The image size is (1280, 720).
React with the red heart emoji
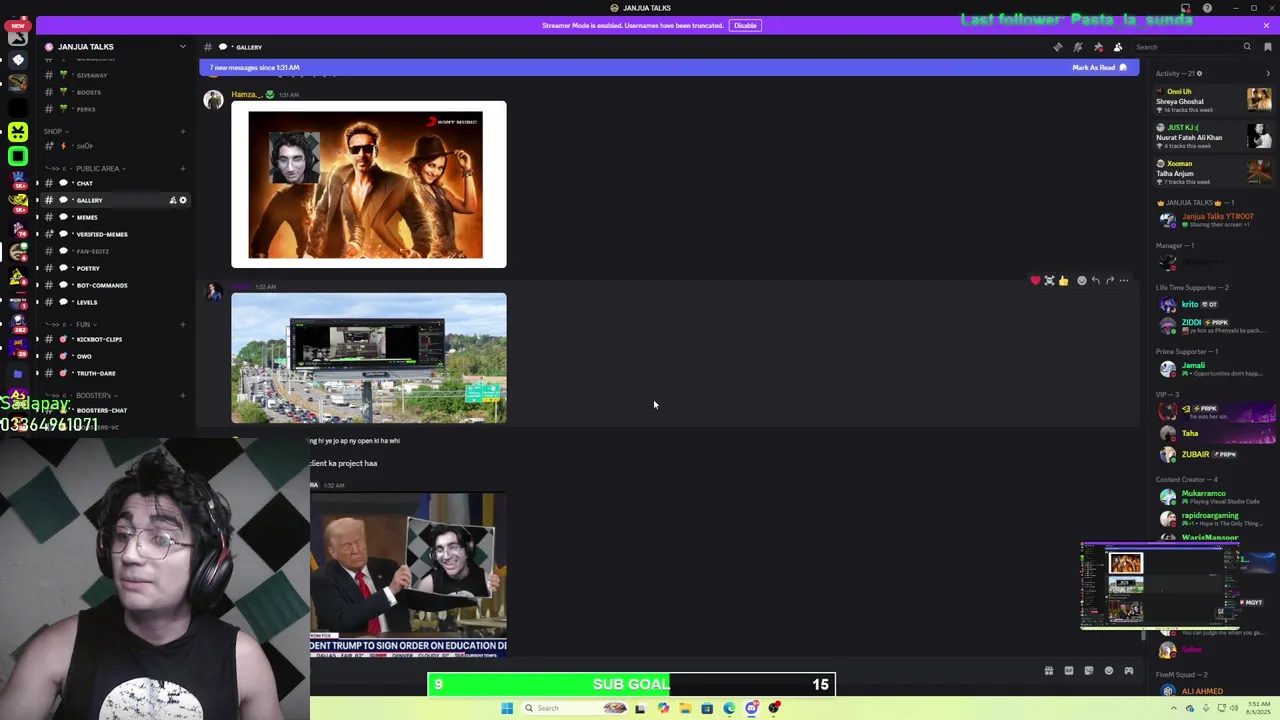coord(1035,281)
